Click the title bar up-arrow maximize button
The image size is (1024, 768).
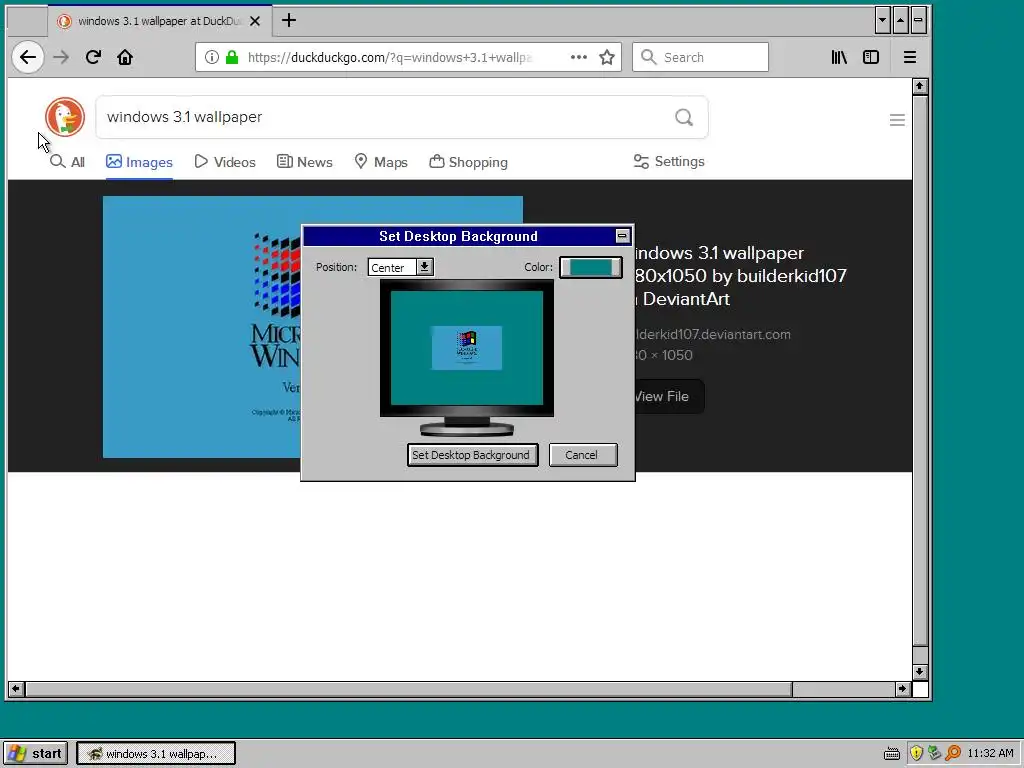(x=900, y=20)
